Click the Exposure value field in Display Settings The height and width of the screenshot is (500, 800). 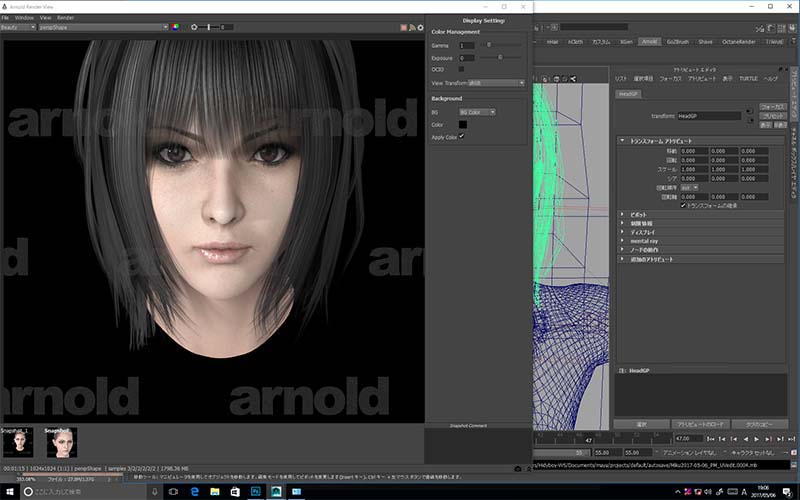pyautogui.click(x=467, y=58)
